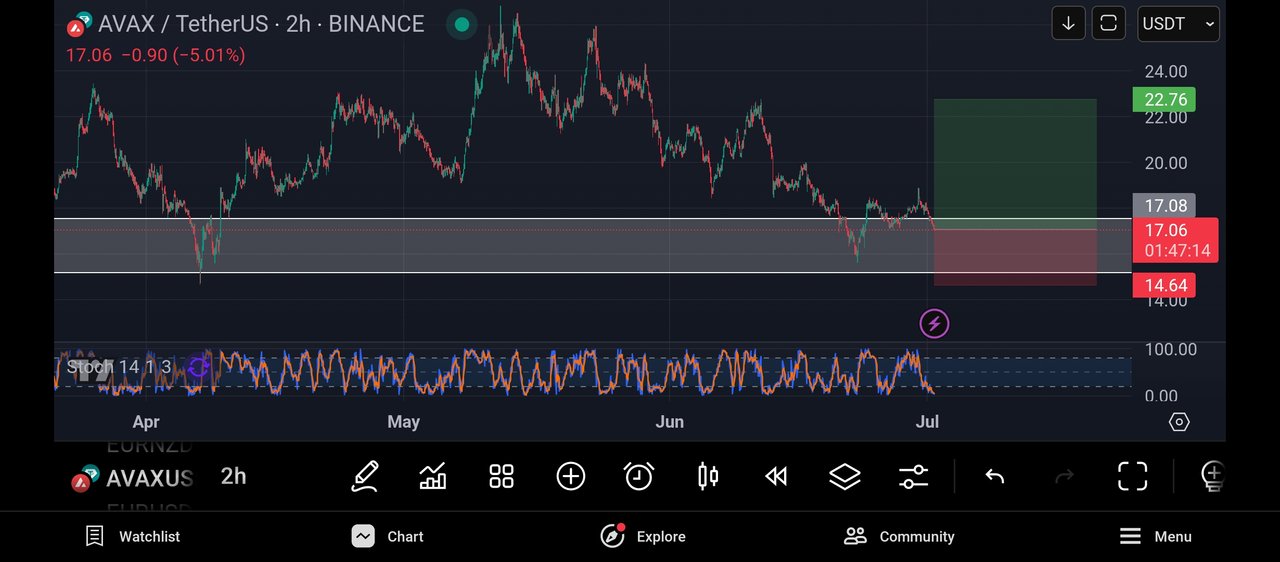The image size is (1280, 562).
Task: Open the Menu tab
Action: 1155,537
